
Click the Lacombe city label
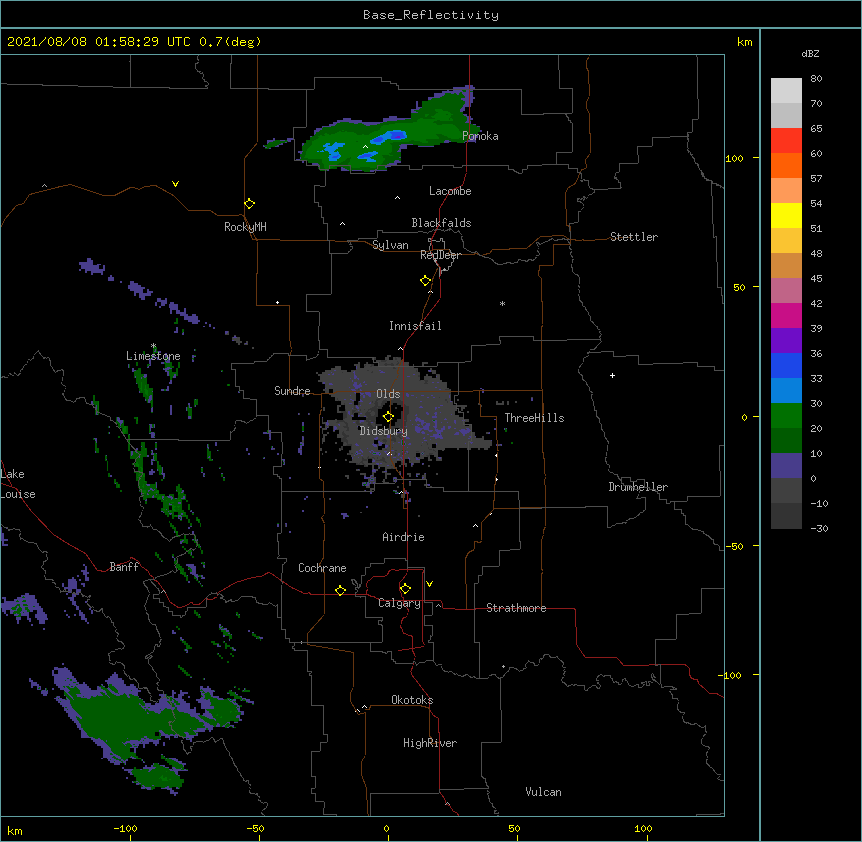pyautogui.click(x=450, y=191)
